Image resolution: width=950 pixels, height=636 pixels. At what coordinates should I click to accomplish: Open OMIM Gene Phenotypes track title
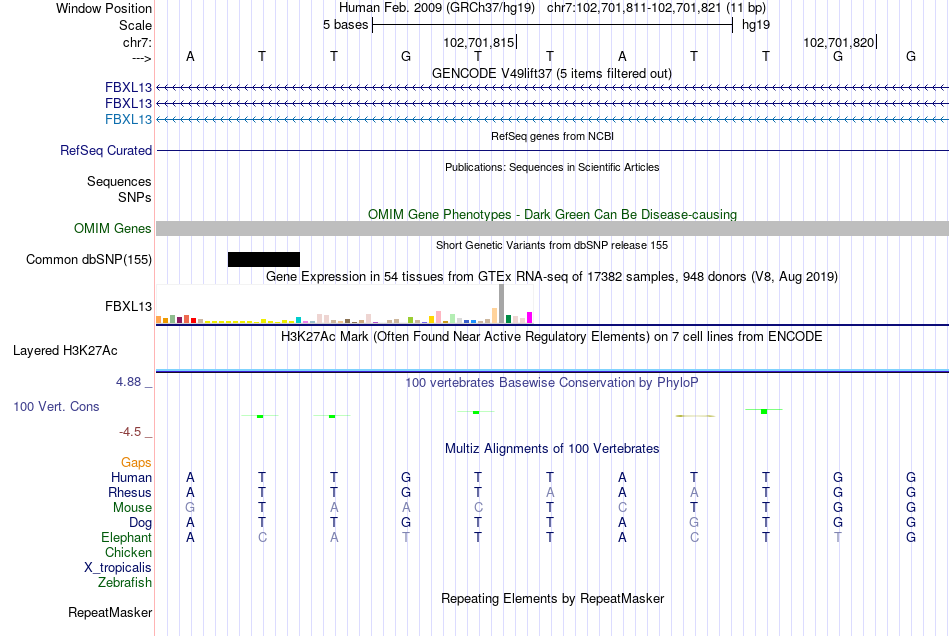(552, 214)
